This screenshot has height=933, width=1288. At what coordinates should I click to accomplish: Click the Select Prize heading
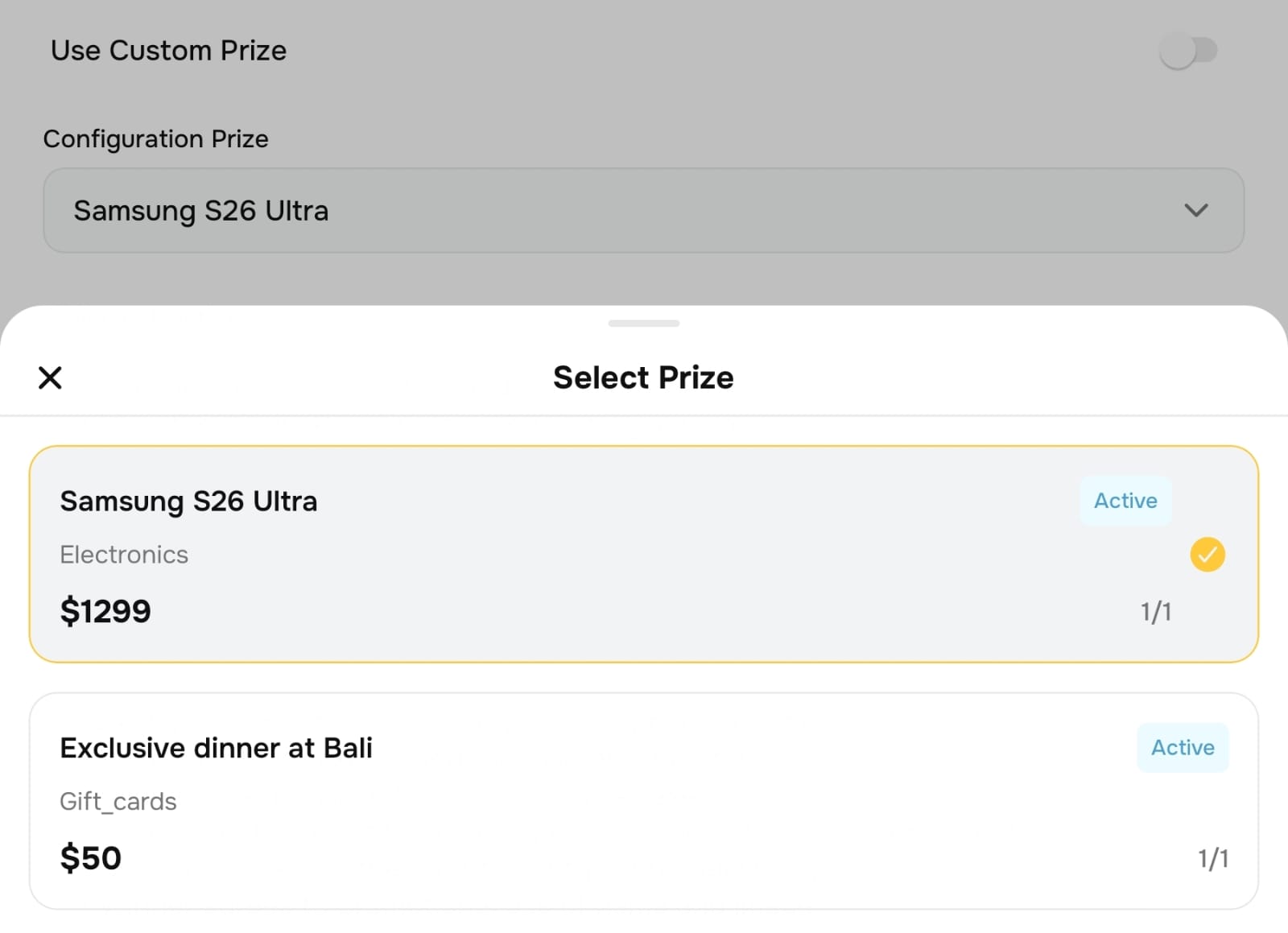click(x=643, y=378)
